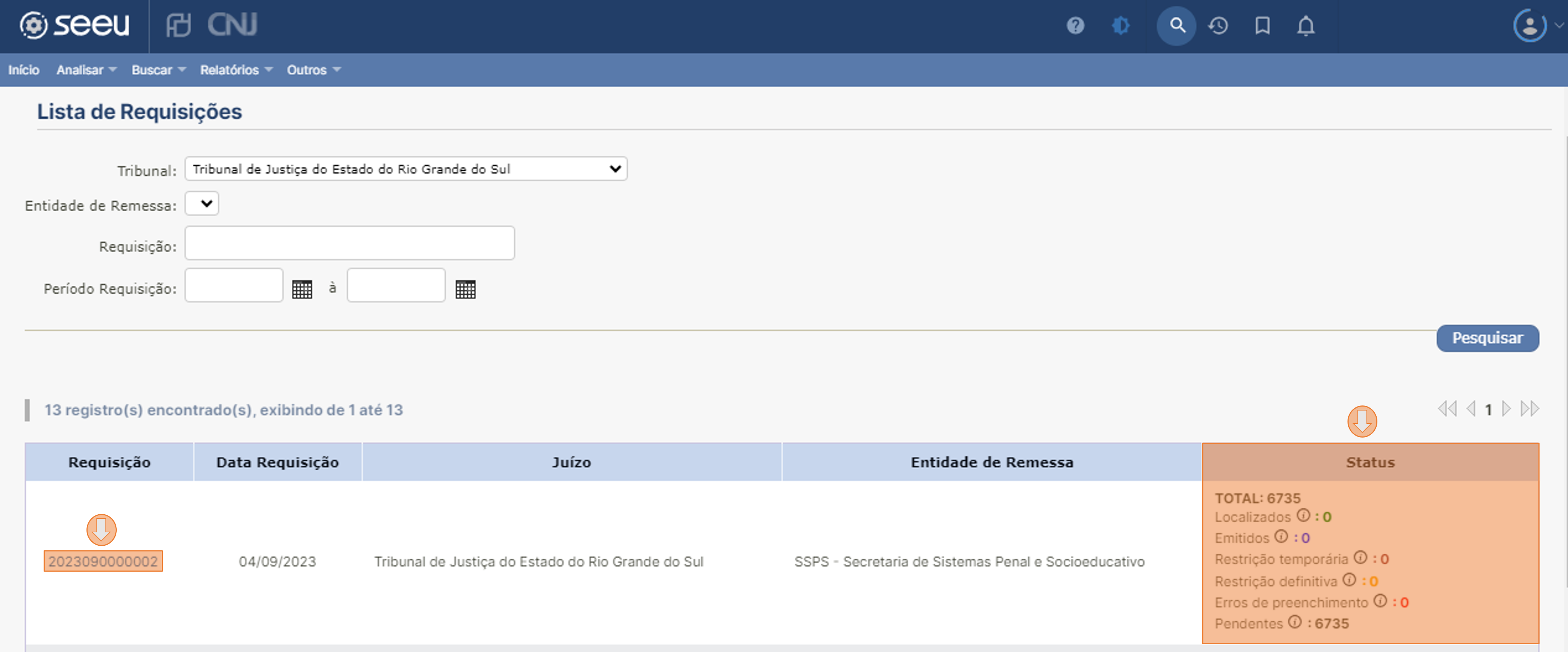1568x652 pixels.
Task: Open the search magnifier icon
Action: [1177, 26]
